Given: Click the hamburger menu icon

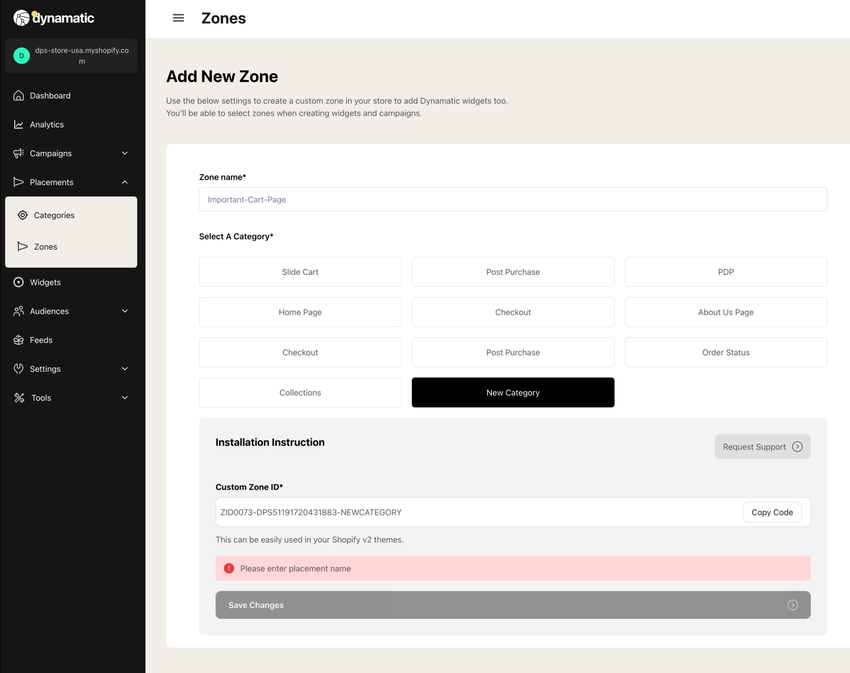Looking at the screenshot, I should 178,18.
